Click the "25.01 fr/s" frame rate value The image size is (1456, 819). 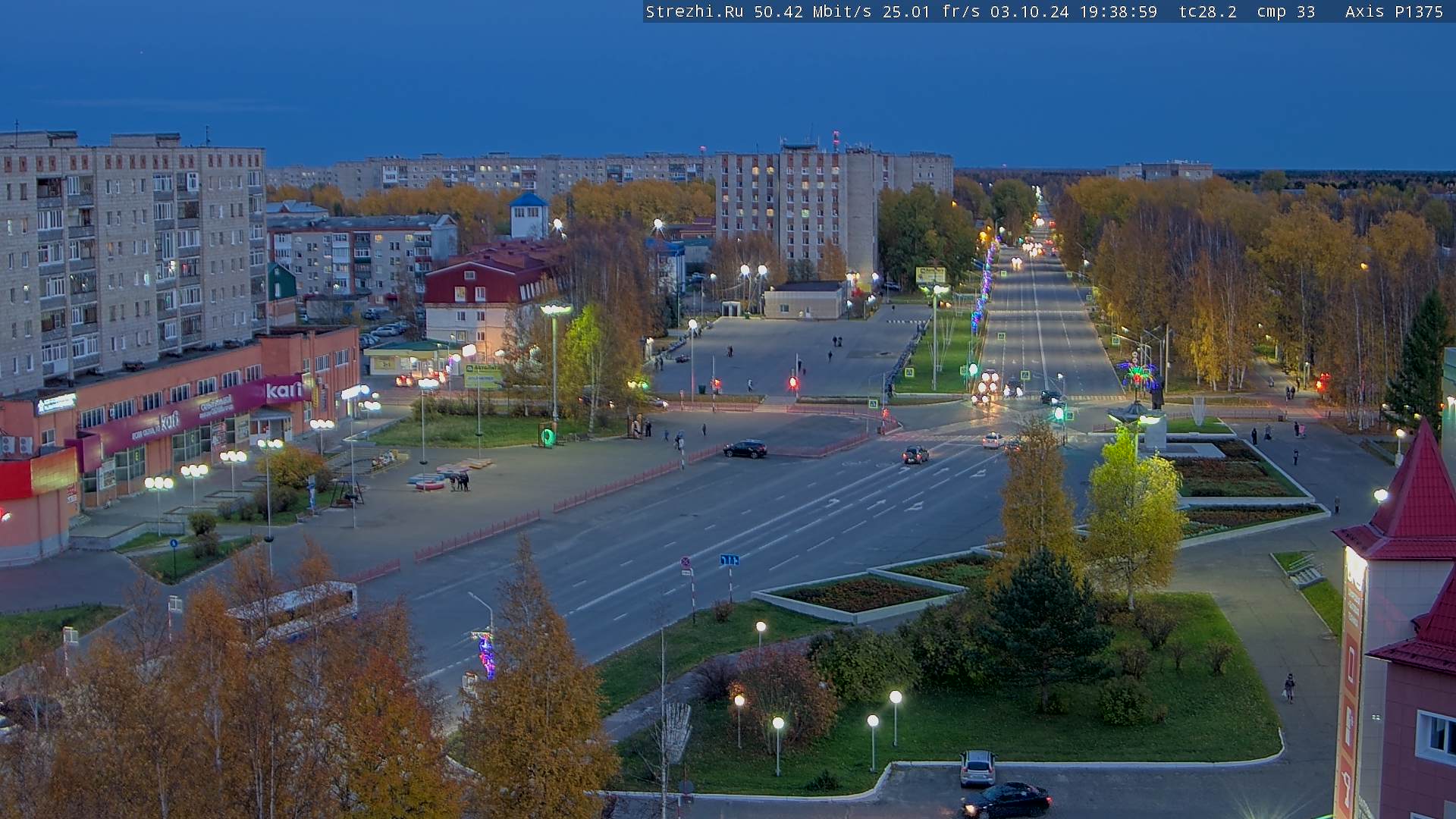(931, 12)
